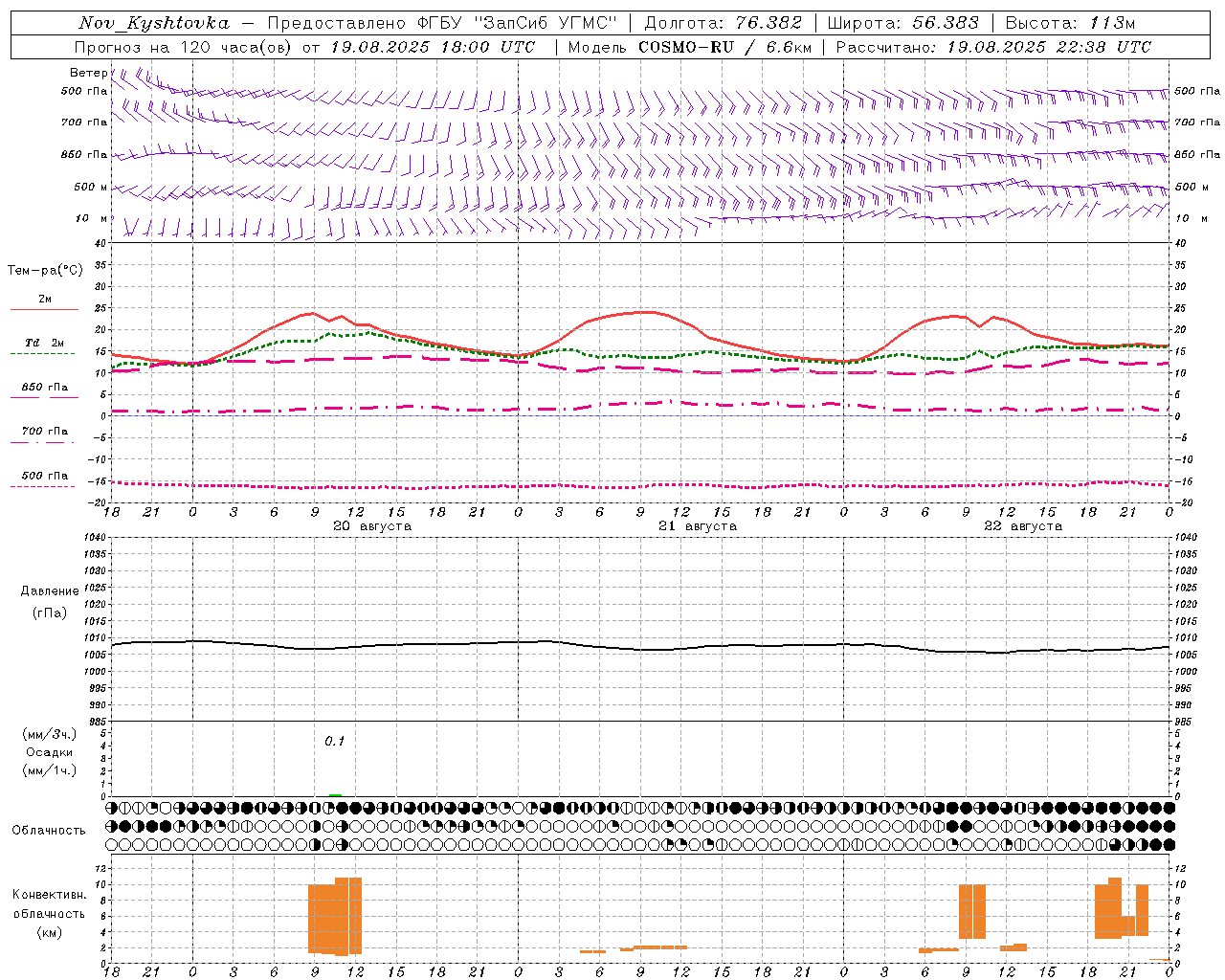Click the 700 гПа wind level label on the right
The width and height of the screenshot is (1225, 980).
[x=1197, y=122]
